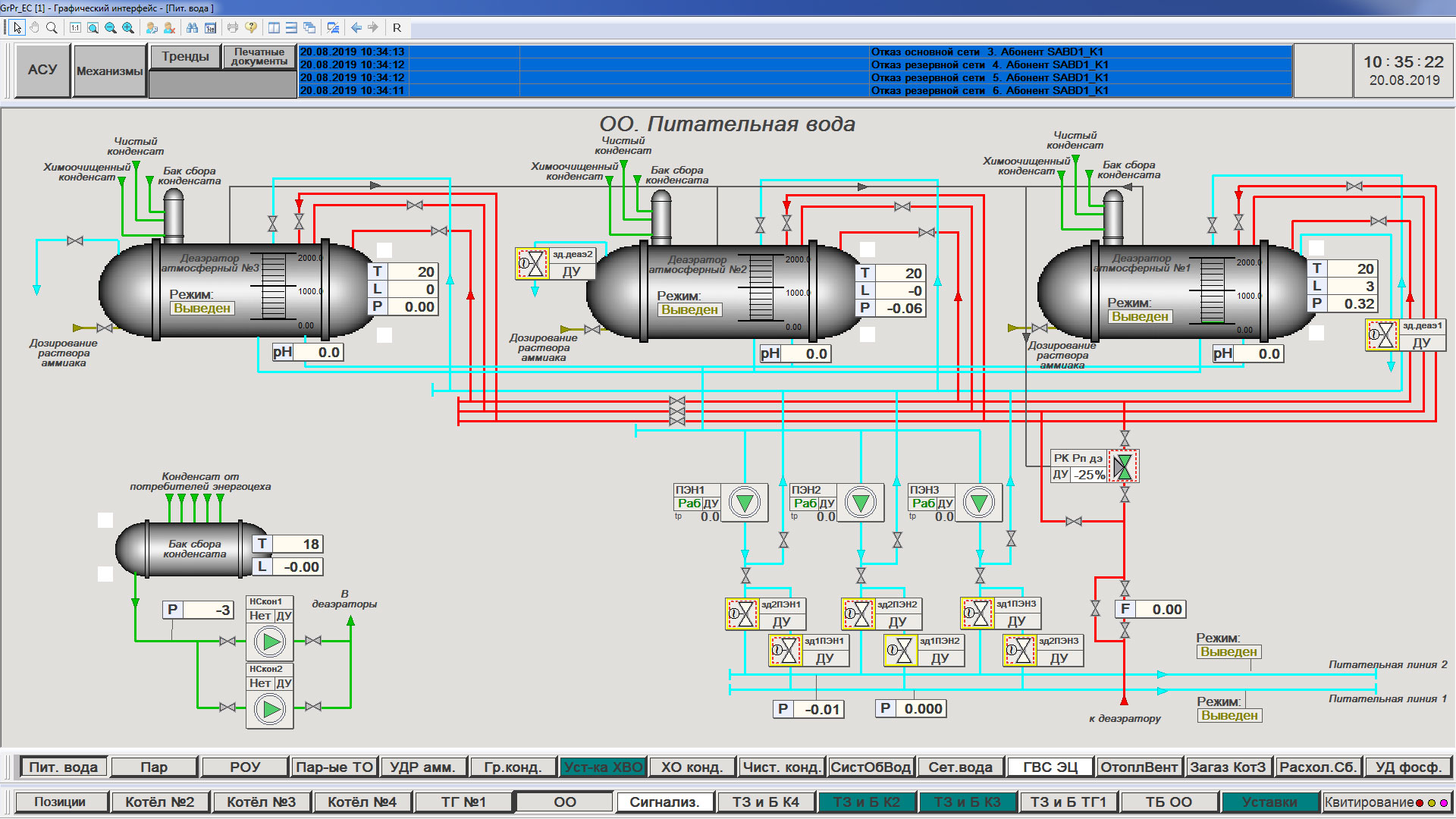Click Деаэратор №2 level scale bar
This screenshot has height=819, width=1456.
click(x=761, y=287)
